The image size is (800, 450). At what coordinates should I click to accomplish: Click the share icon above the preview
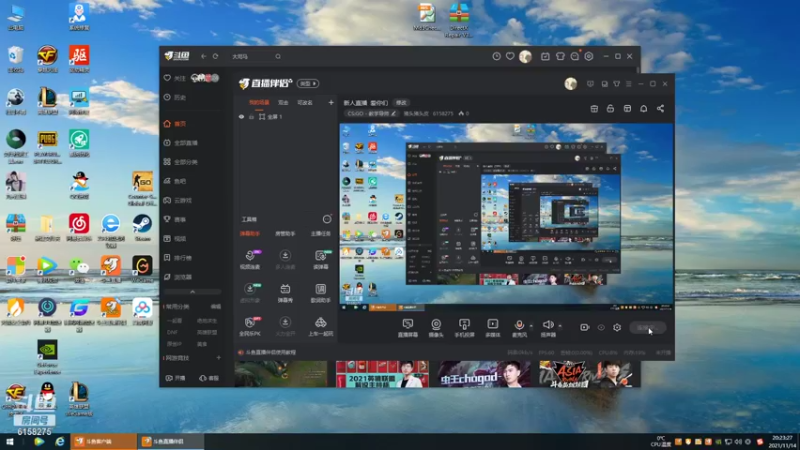tap(660, 109)
